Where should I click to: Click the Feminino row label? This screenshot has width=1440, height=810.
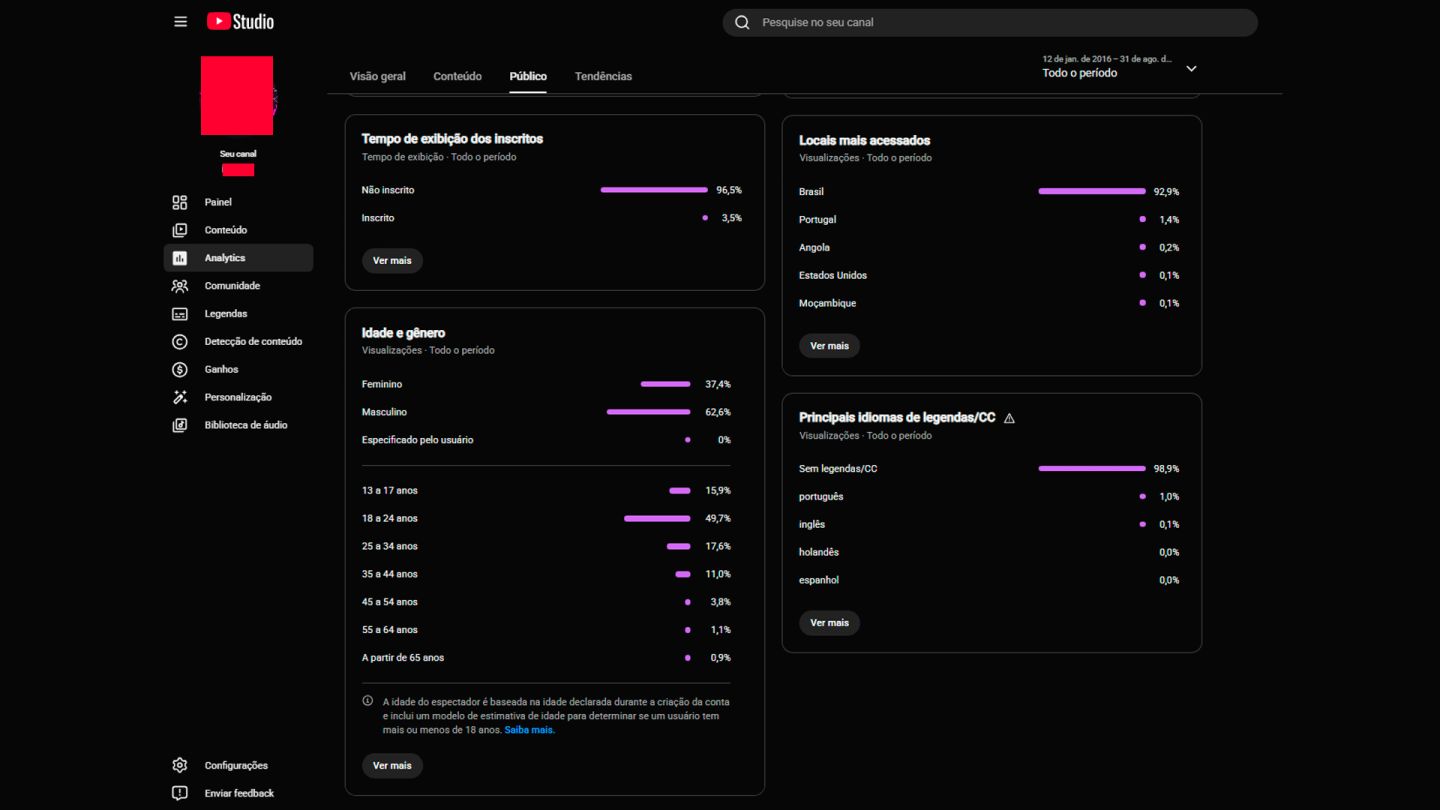382,384
